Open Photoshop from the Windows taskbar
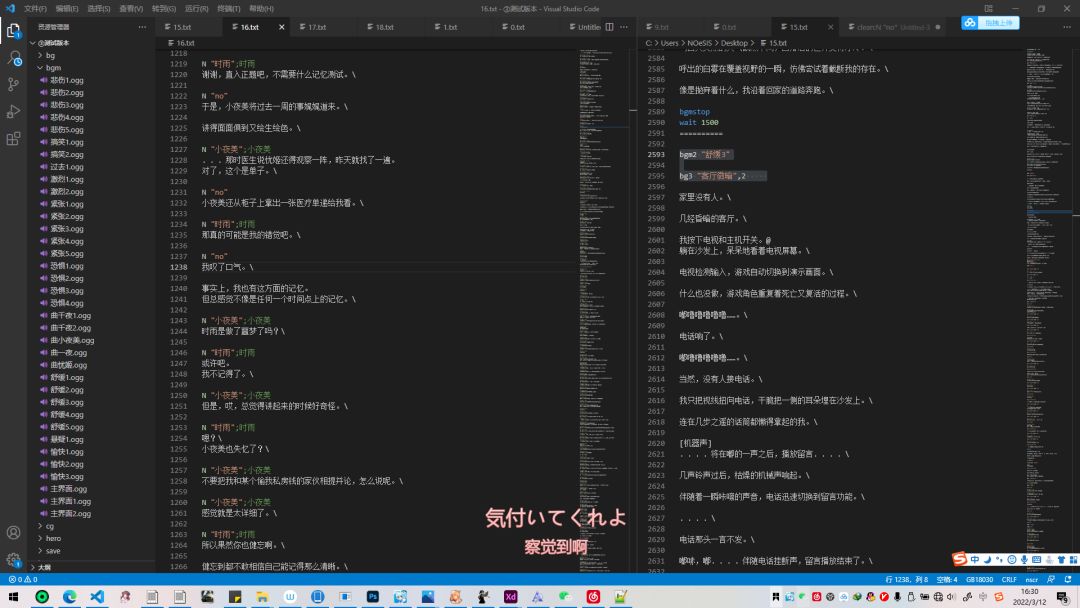 371,596
